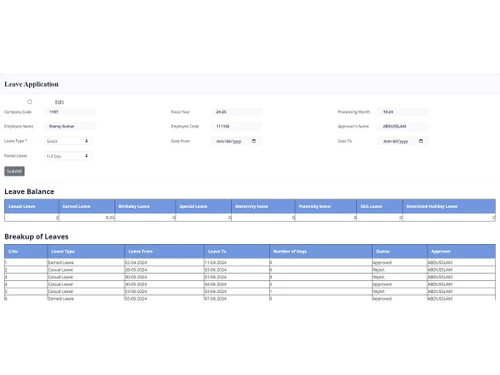The height and width of the screenshot is (375, 500).
Task: Click the Status column header
Action: (x=400, y=251)
